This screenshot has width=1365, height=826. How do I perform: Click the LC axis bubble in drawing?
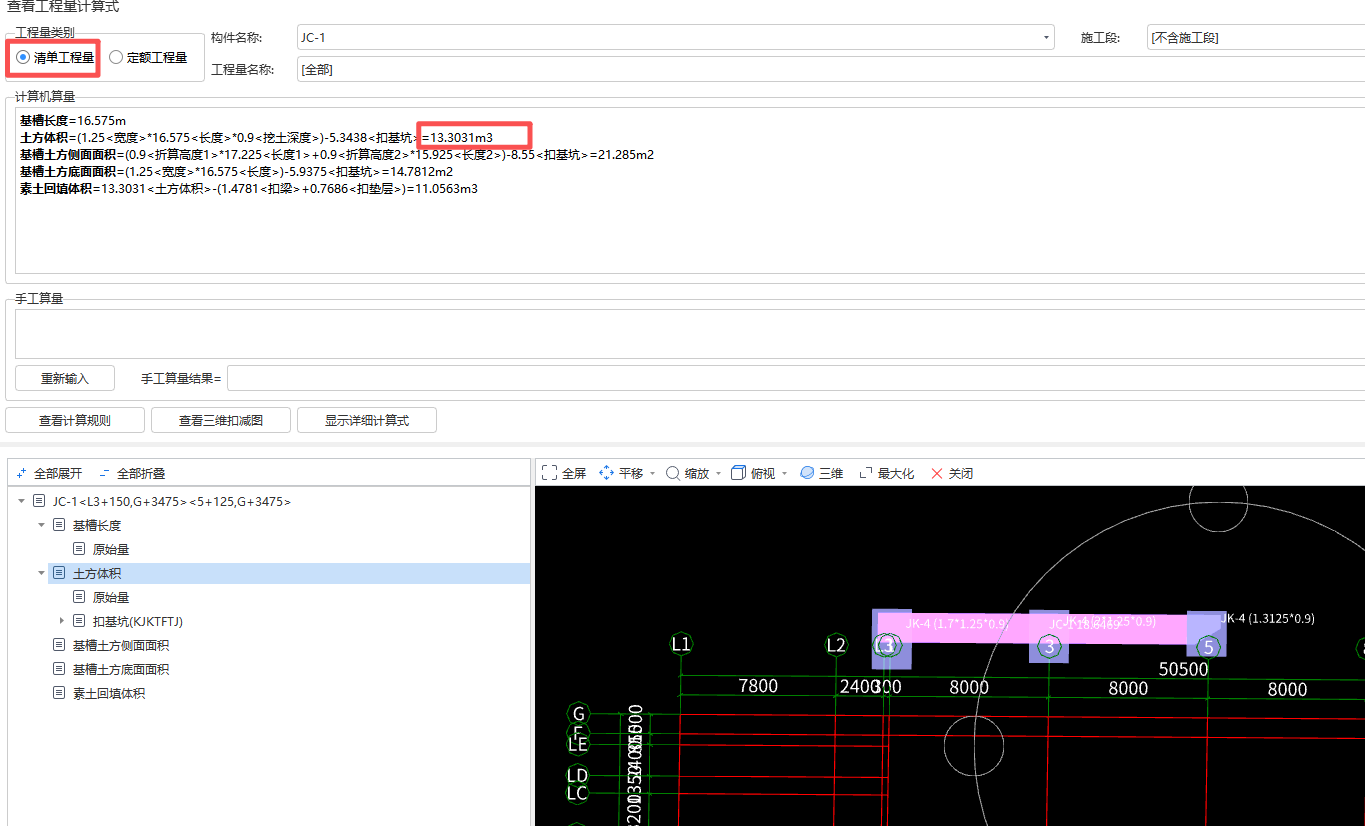(x=577, y=793)
